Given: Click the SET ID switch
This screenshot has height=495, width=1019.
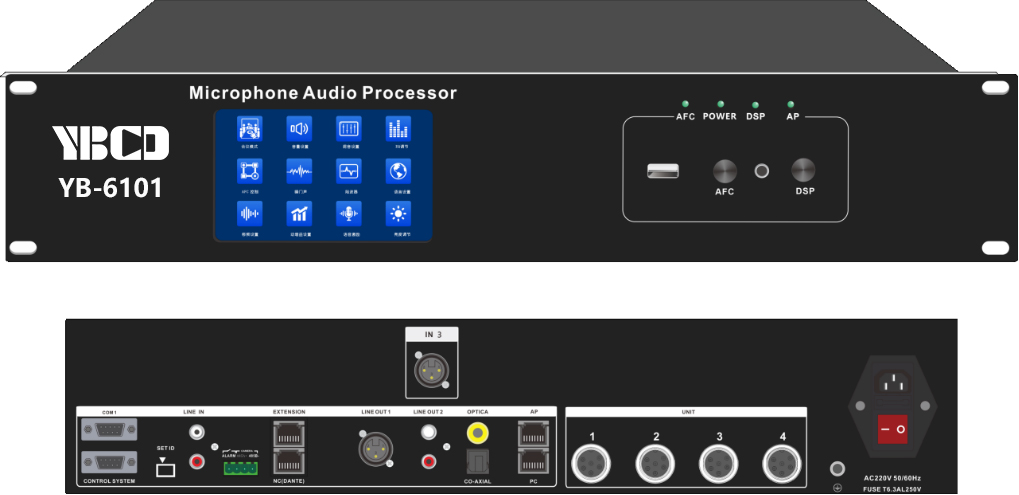Looking at the screenshot, I should [x=166, y=468].
